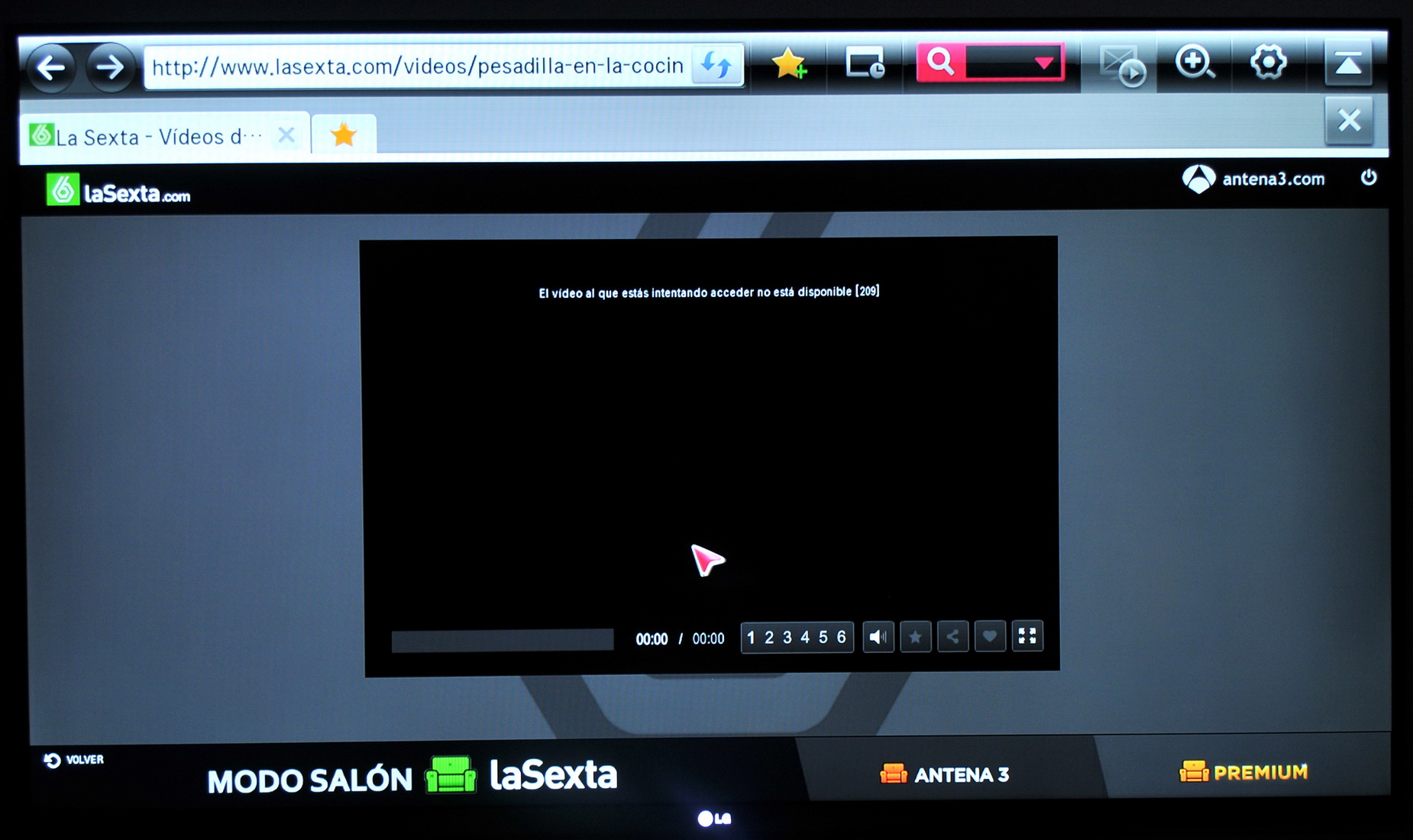This screenshot has height=840, width=1413.
Task: Go back to the previous page
Action: 52,68
